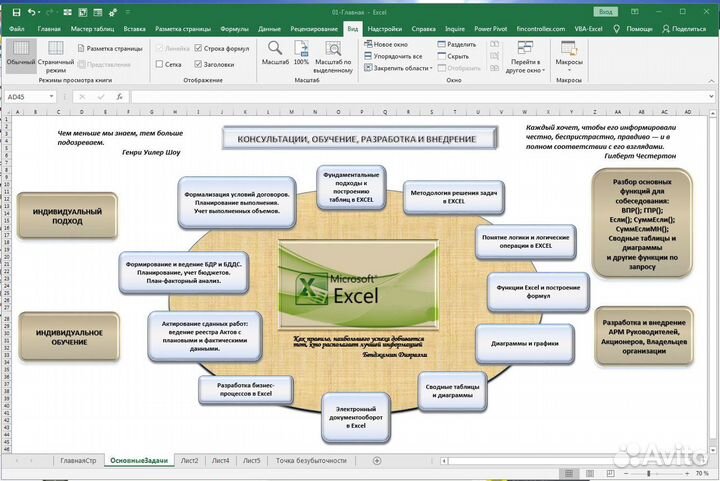The width and height of the screenshot is (720, 481).
Task: Toggle the Headings (Заголовки) checkbox
Action: click(x=214, y=64)
